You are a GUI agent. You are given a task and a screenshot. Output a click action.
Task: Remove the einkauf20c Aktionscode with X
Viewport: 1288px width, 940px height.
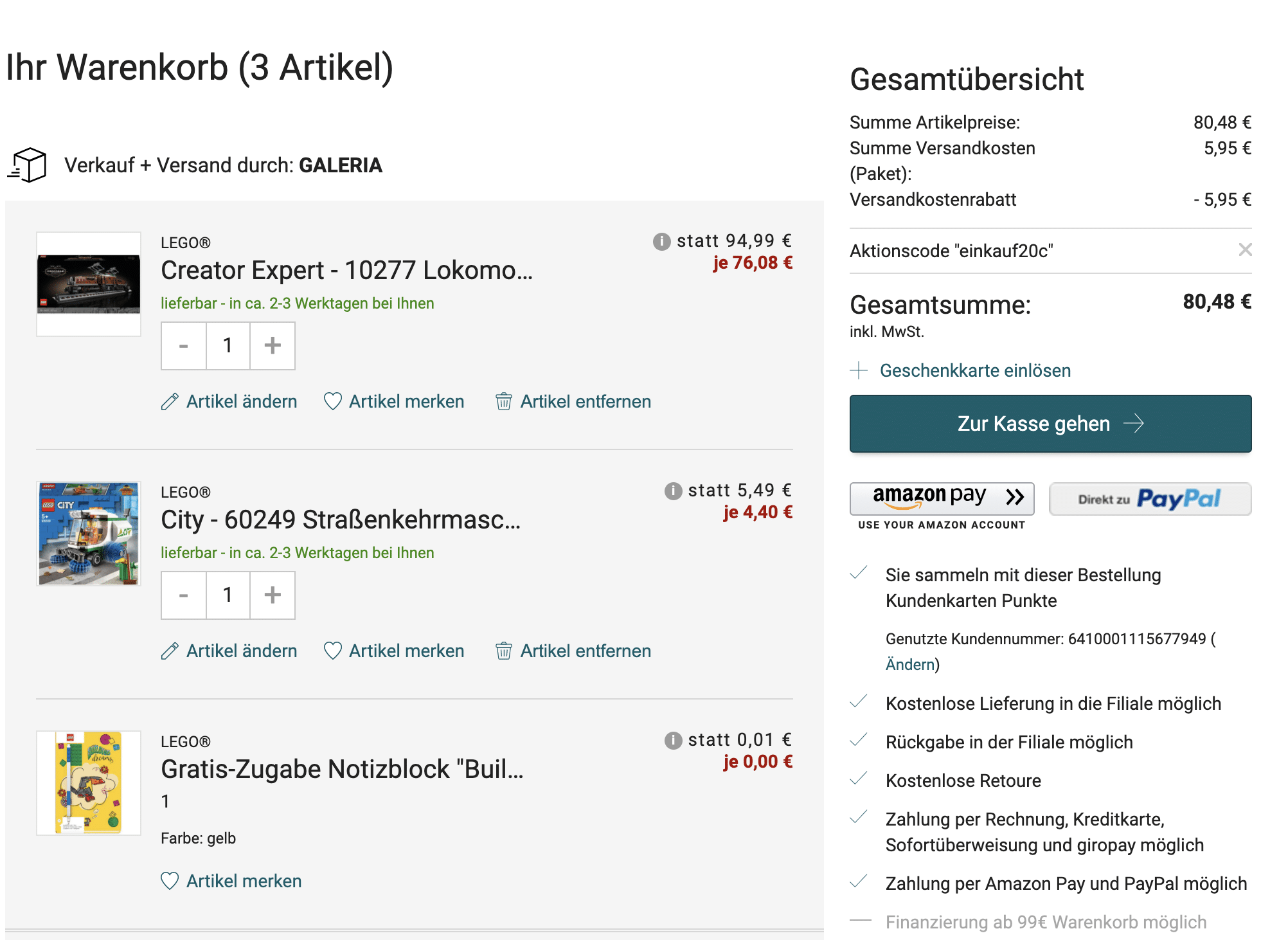pyautogui.click(x=1245, y=249)
